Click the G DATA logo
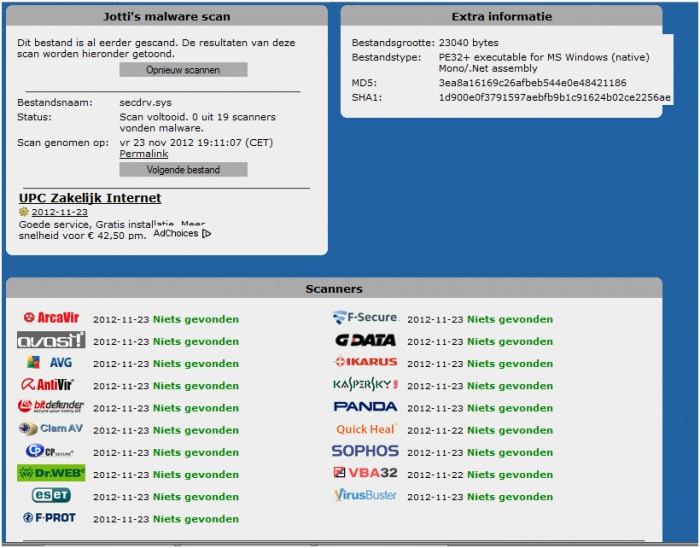This screenshot has width=700, height=548. (366, 340)
